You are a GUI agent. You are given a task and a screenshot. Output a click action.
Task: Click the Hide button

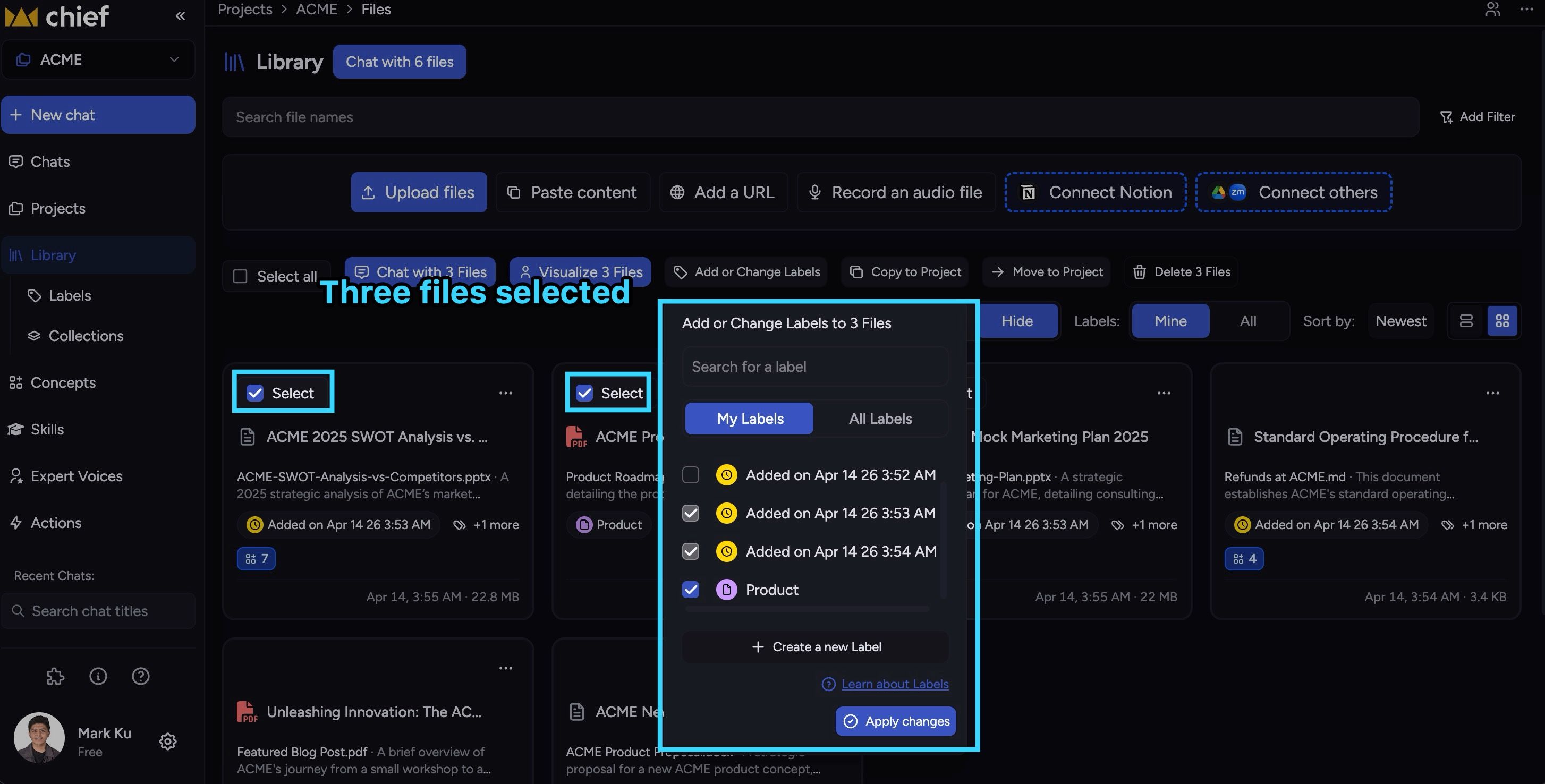[x=1017, y=321]
